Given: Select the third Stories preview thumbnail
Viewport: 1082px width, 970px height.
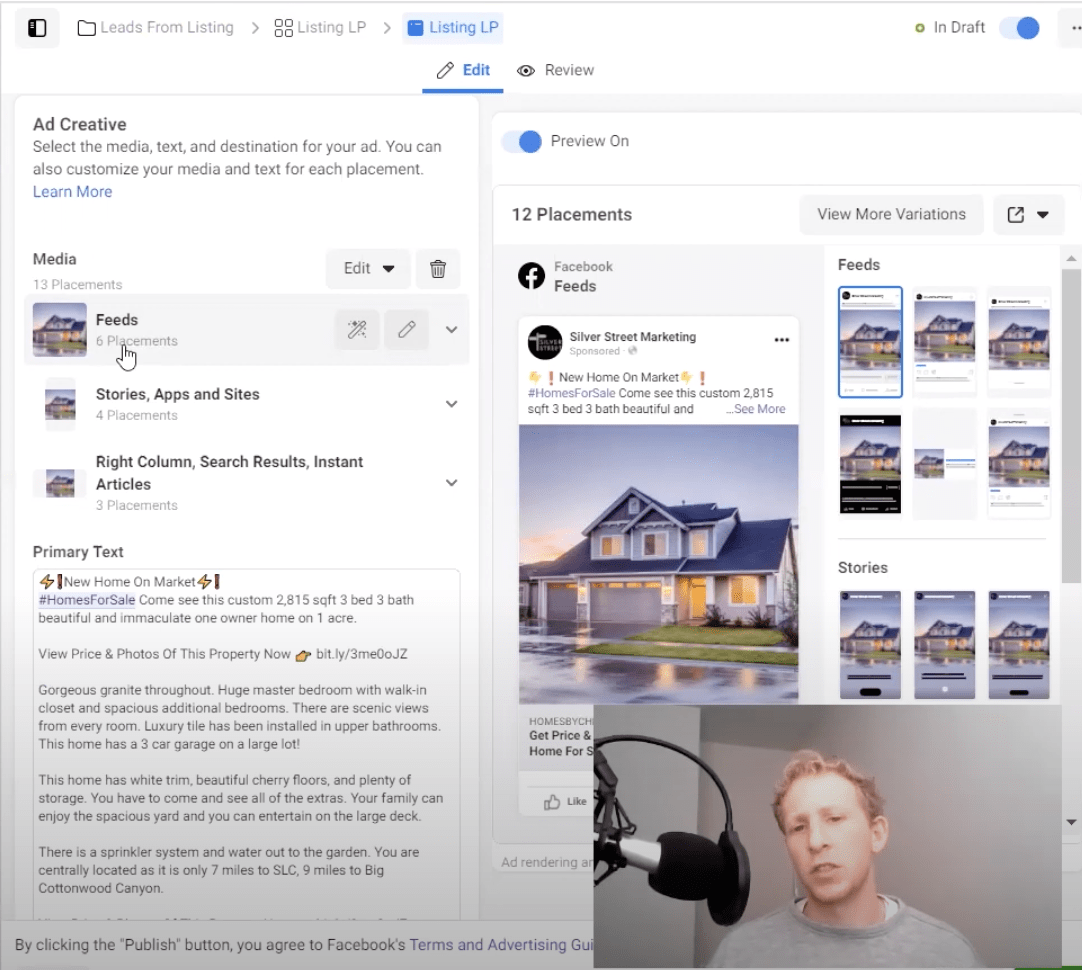Looking at the screenshot, I should 1019,645.
